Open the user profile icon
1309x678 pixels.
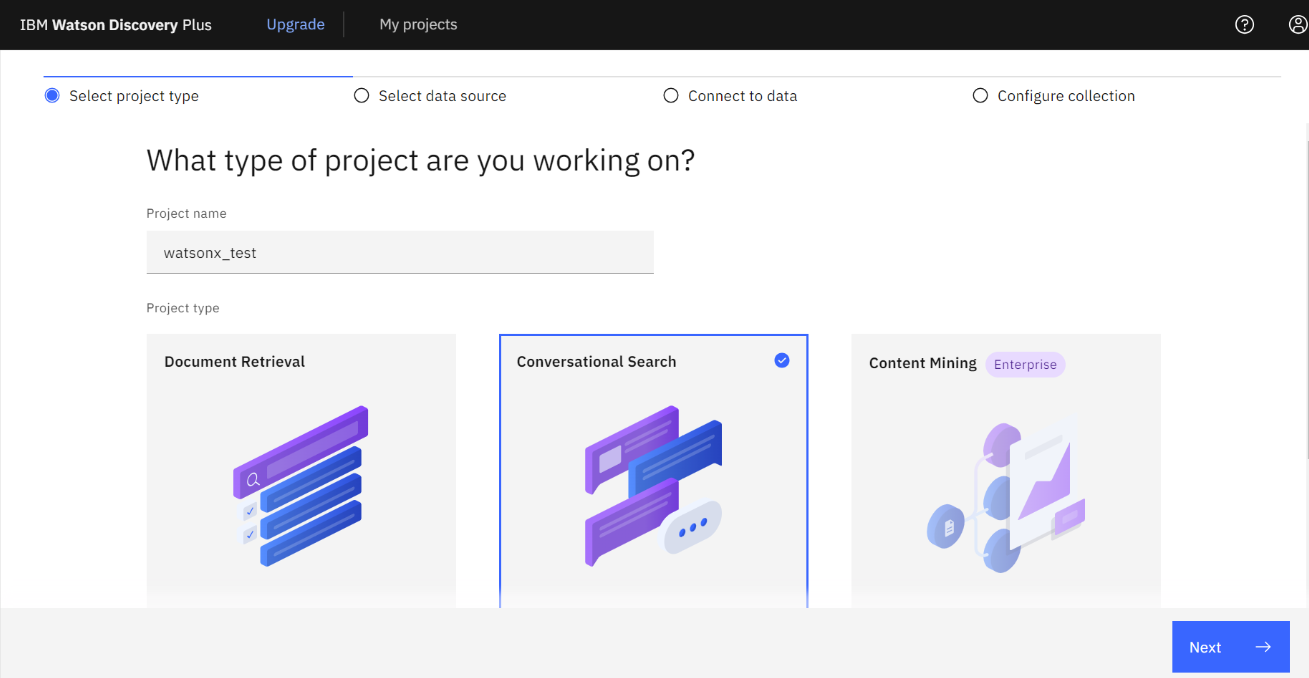tap(1298, 25)
